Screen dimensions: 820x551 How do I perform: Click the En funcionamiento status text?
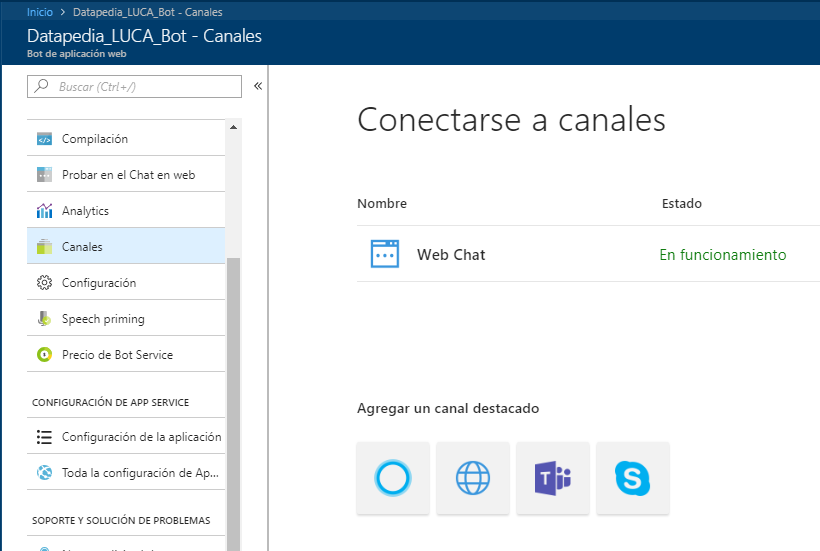click(722, 255)
